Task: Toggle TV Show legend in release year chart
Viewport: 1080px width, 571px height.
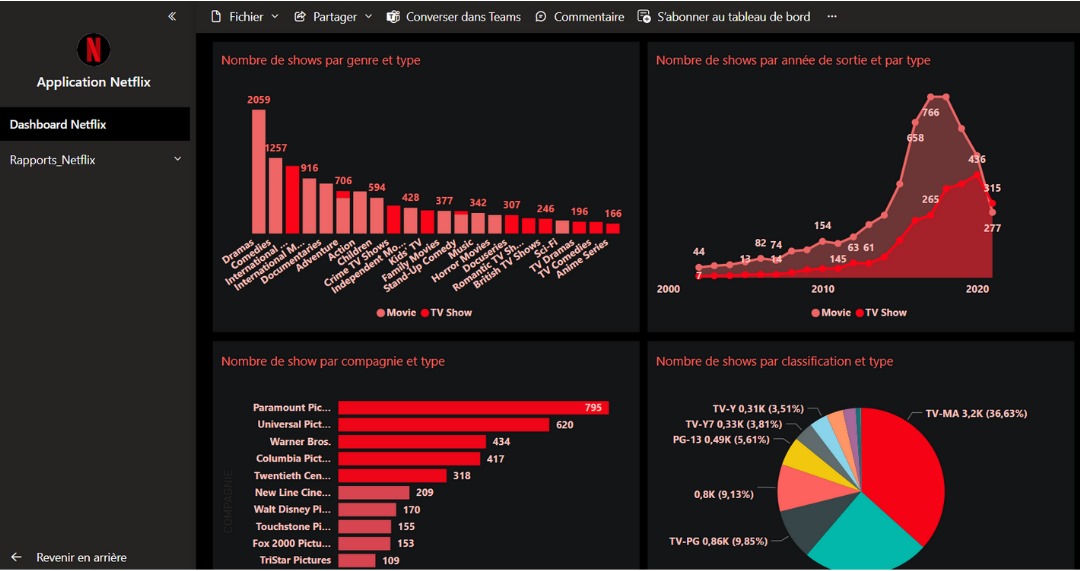Action: coord(885,313)
